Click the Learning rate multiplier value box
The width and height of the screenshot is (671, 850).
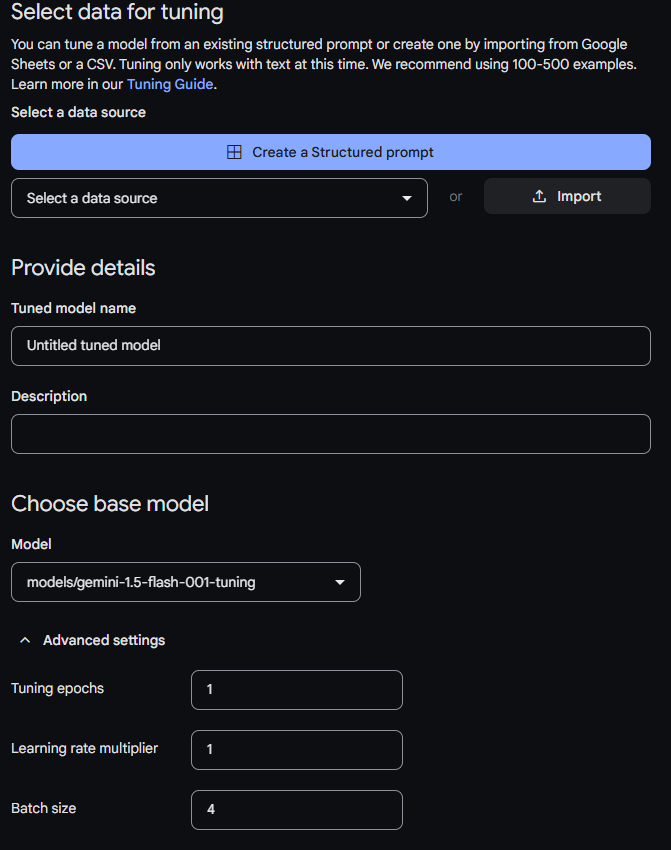[296, 750]
